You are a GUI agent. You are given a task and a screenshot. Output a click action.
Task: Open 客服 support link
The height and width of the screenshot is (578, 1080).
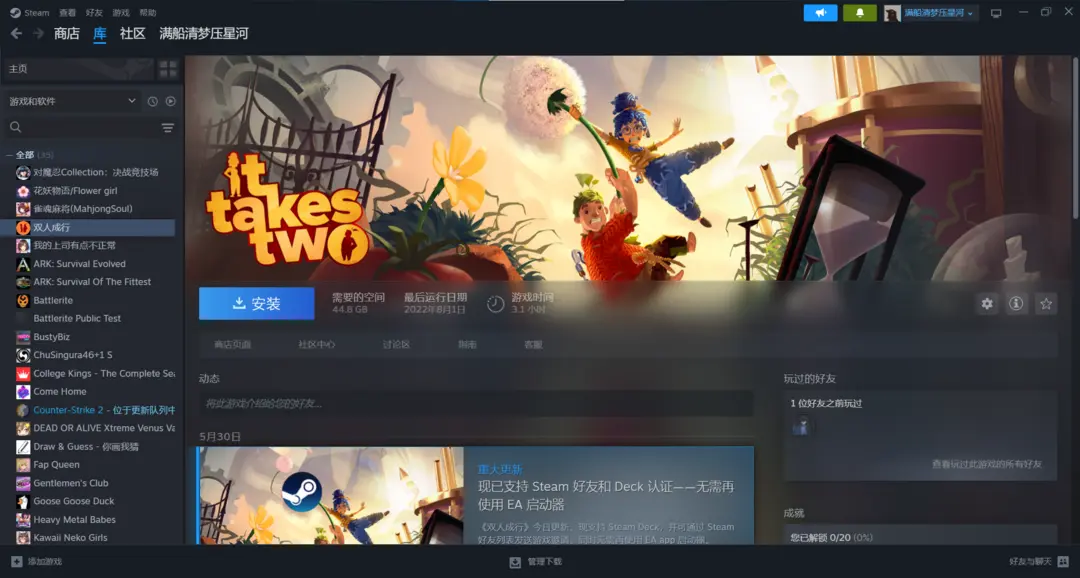[533, 344]
